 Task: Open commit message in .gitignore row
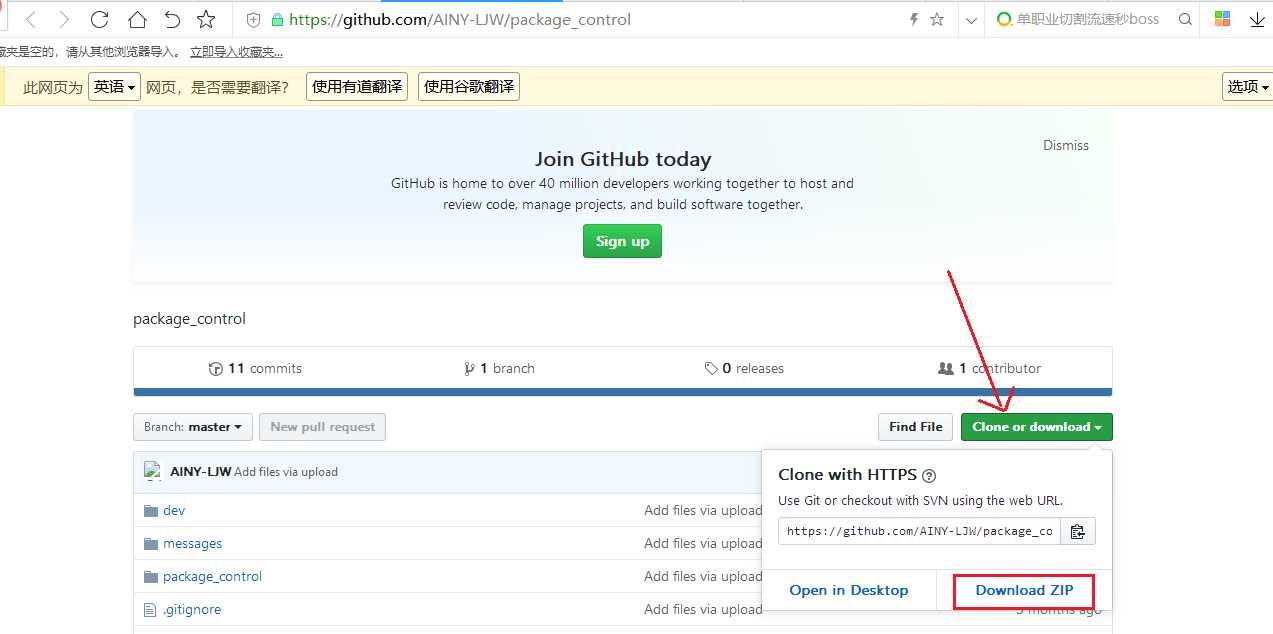(x=703, y=609)
